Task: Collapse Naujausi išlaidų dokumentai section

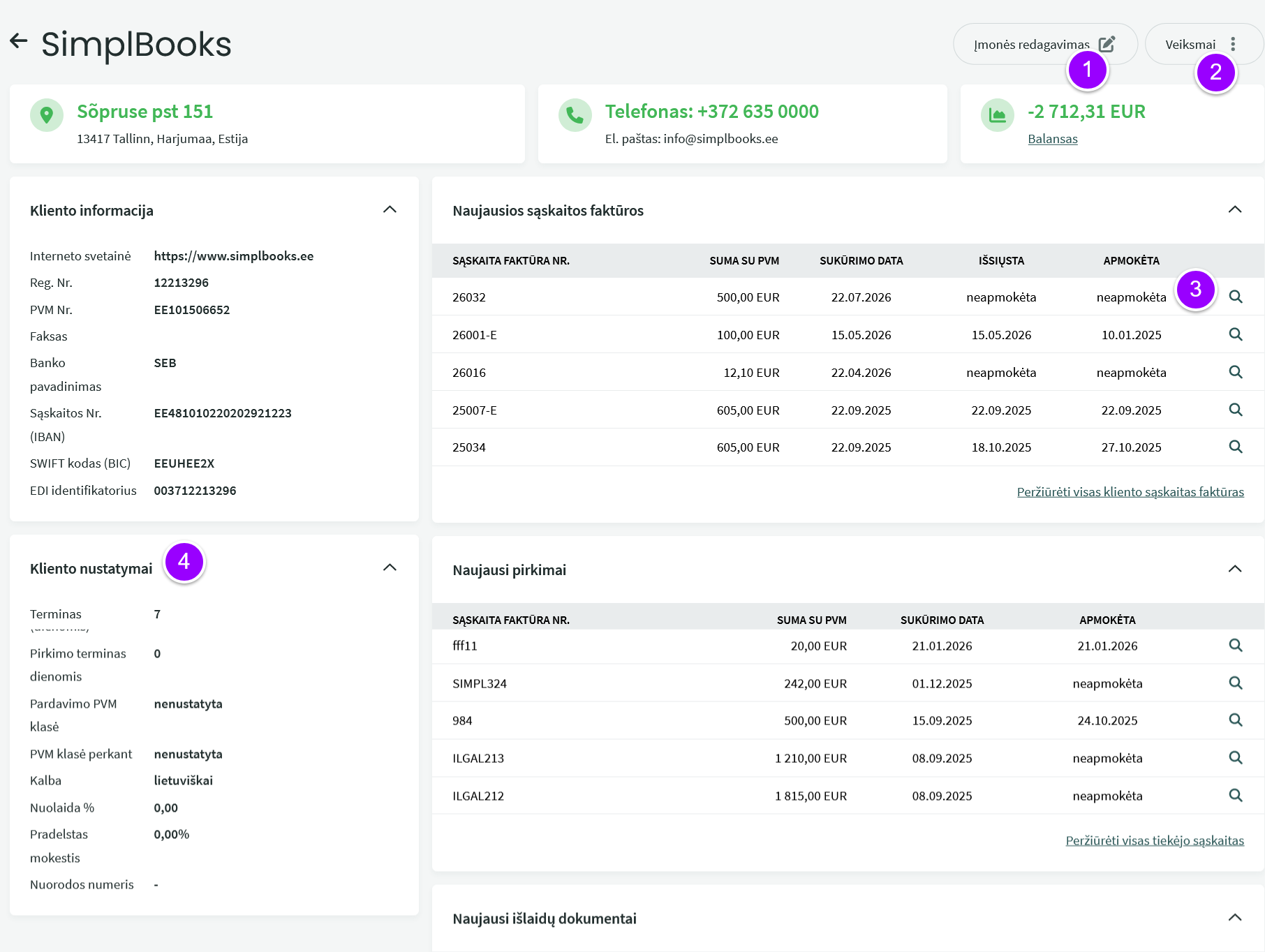Action: tap(1235, 917)
